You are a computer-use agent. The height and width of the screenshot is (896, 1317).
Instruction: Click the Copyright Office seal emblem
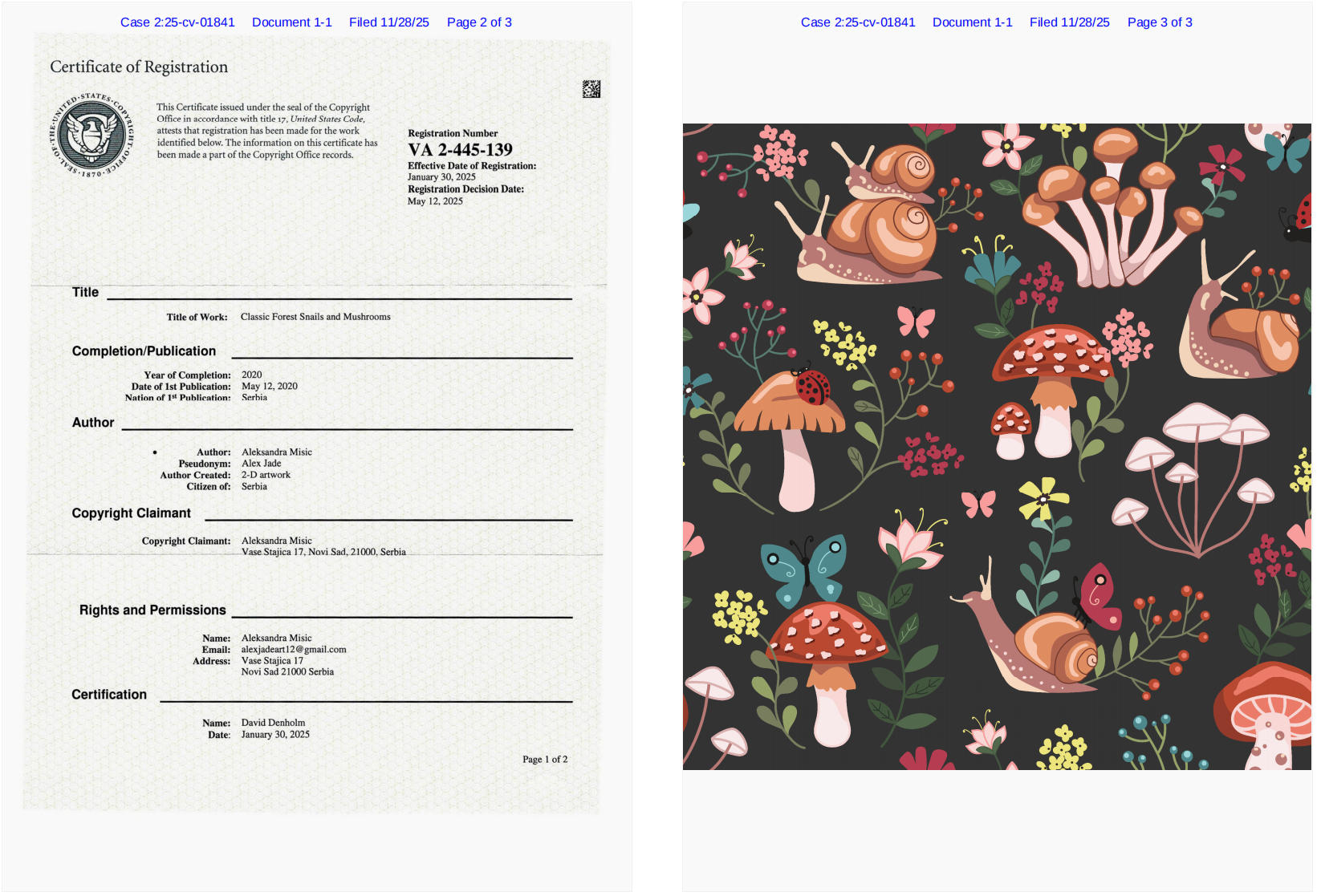pos(91,136)
